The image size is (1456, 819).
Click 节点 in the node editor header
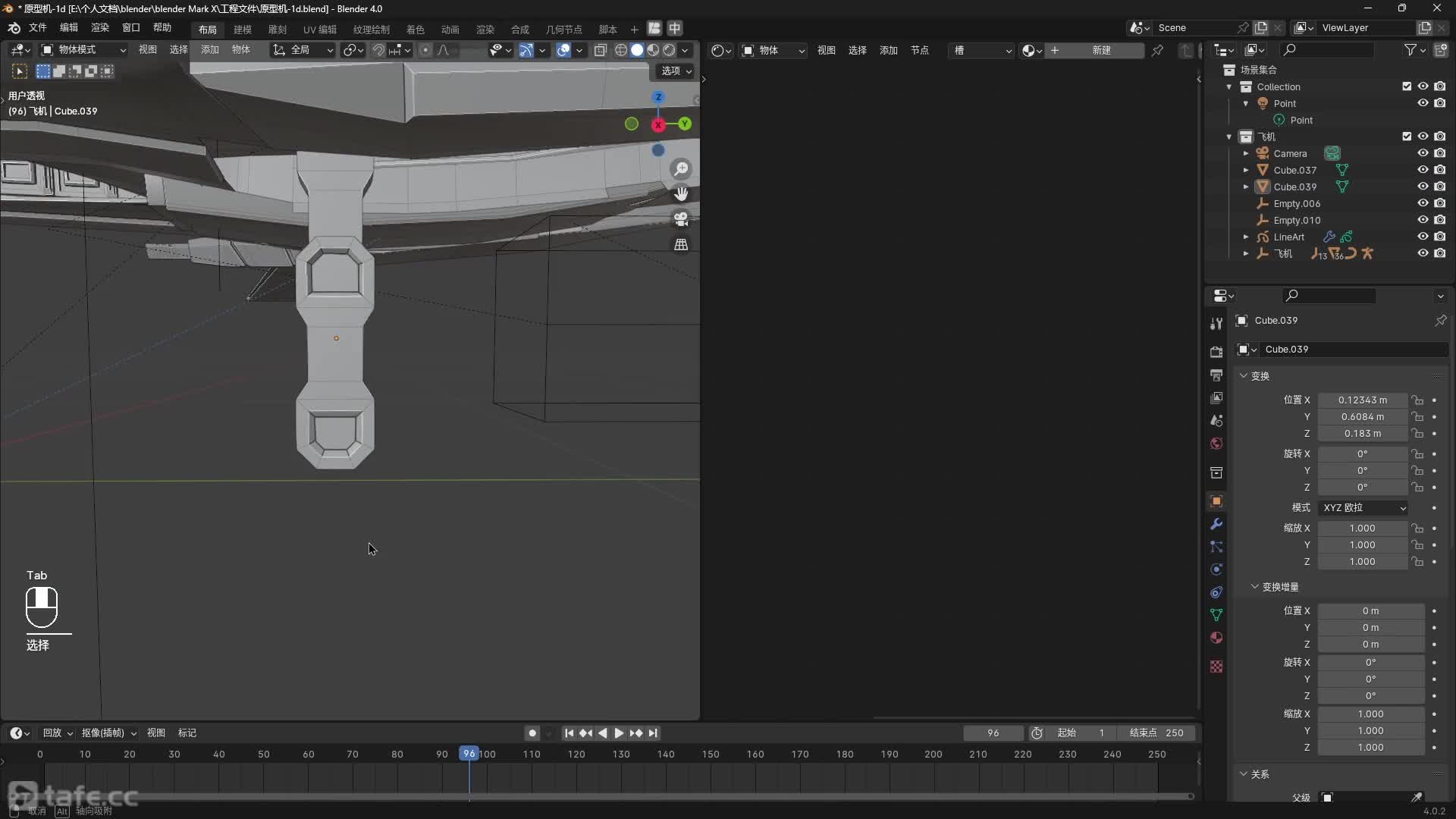[919, 50]
